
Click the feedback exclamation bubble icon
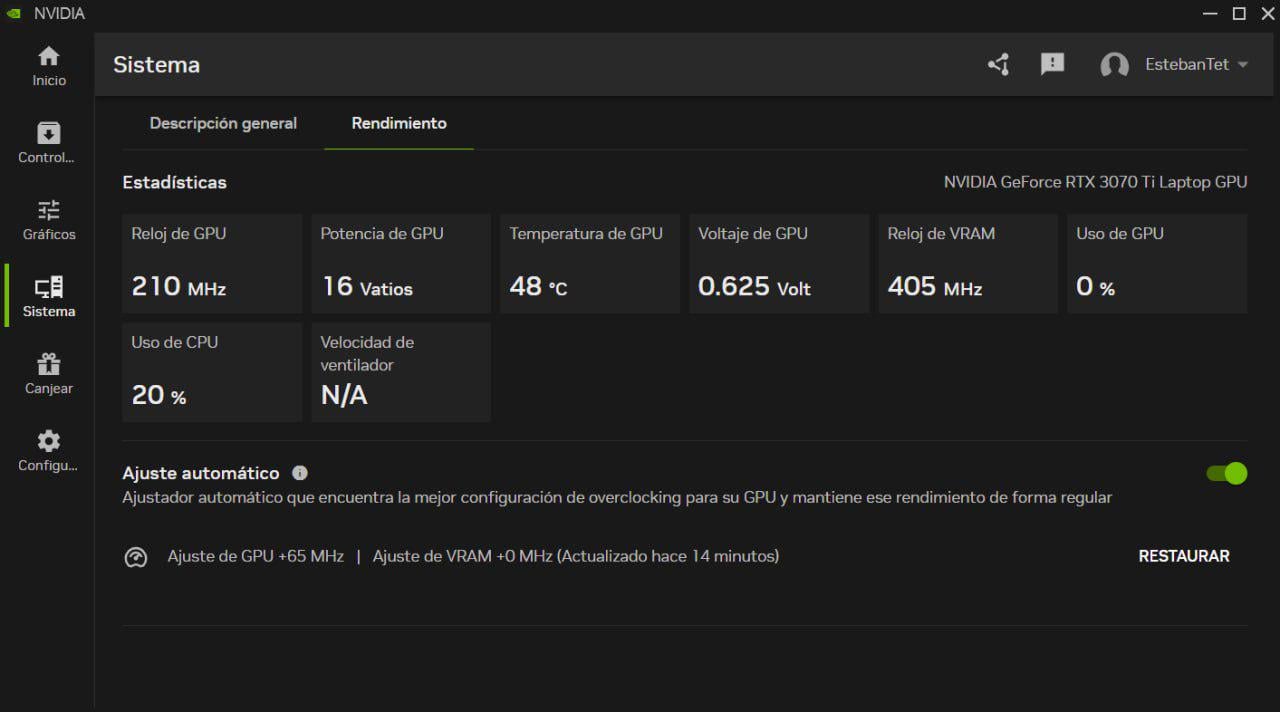point(1052,65)
